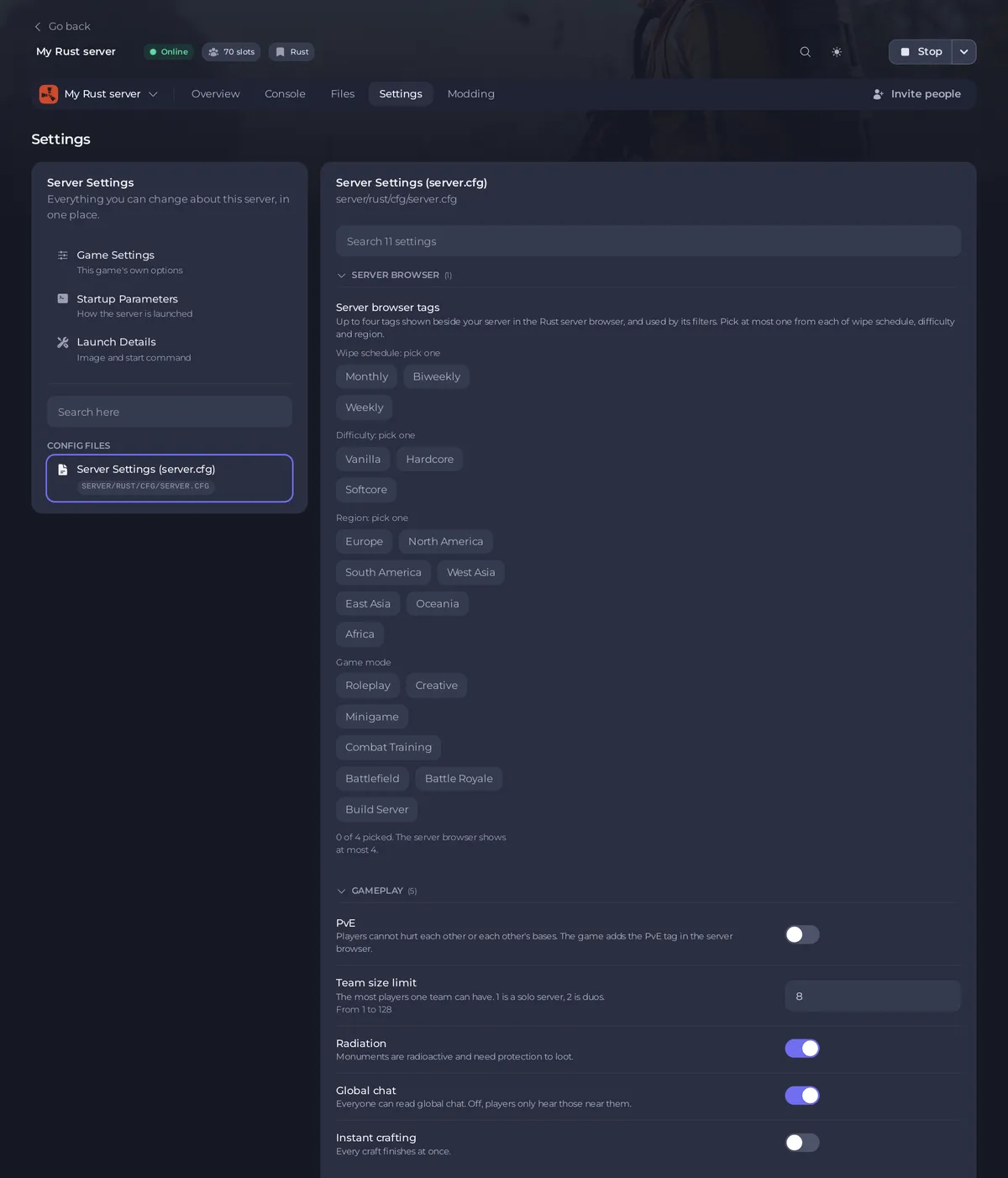
Task: Click the Stop server button
Action: (x=921, y=52)
